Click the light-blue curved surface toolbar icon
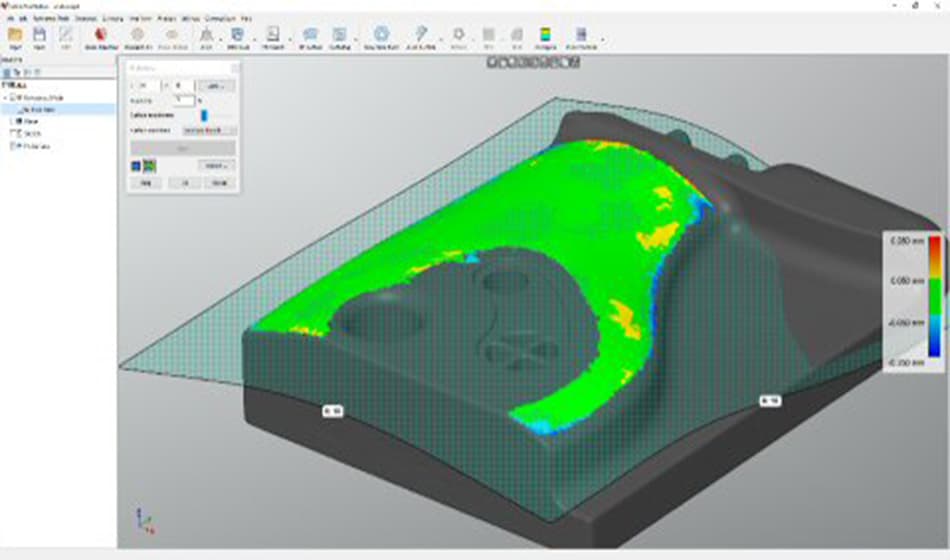 tap(310, 35)
